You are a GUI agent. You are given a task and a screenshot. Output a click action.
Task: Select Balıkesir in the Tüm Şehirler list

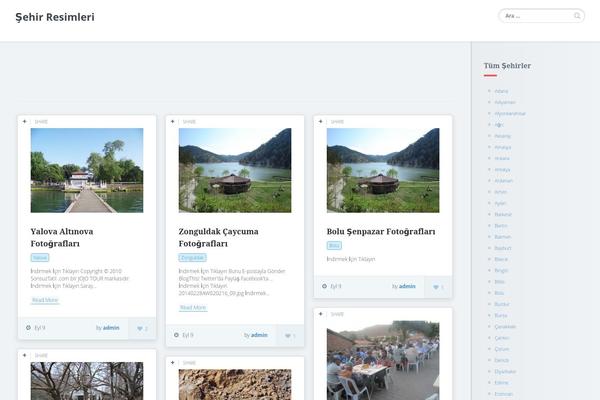[x=503, y=214]
